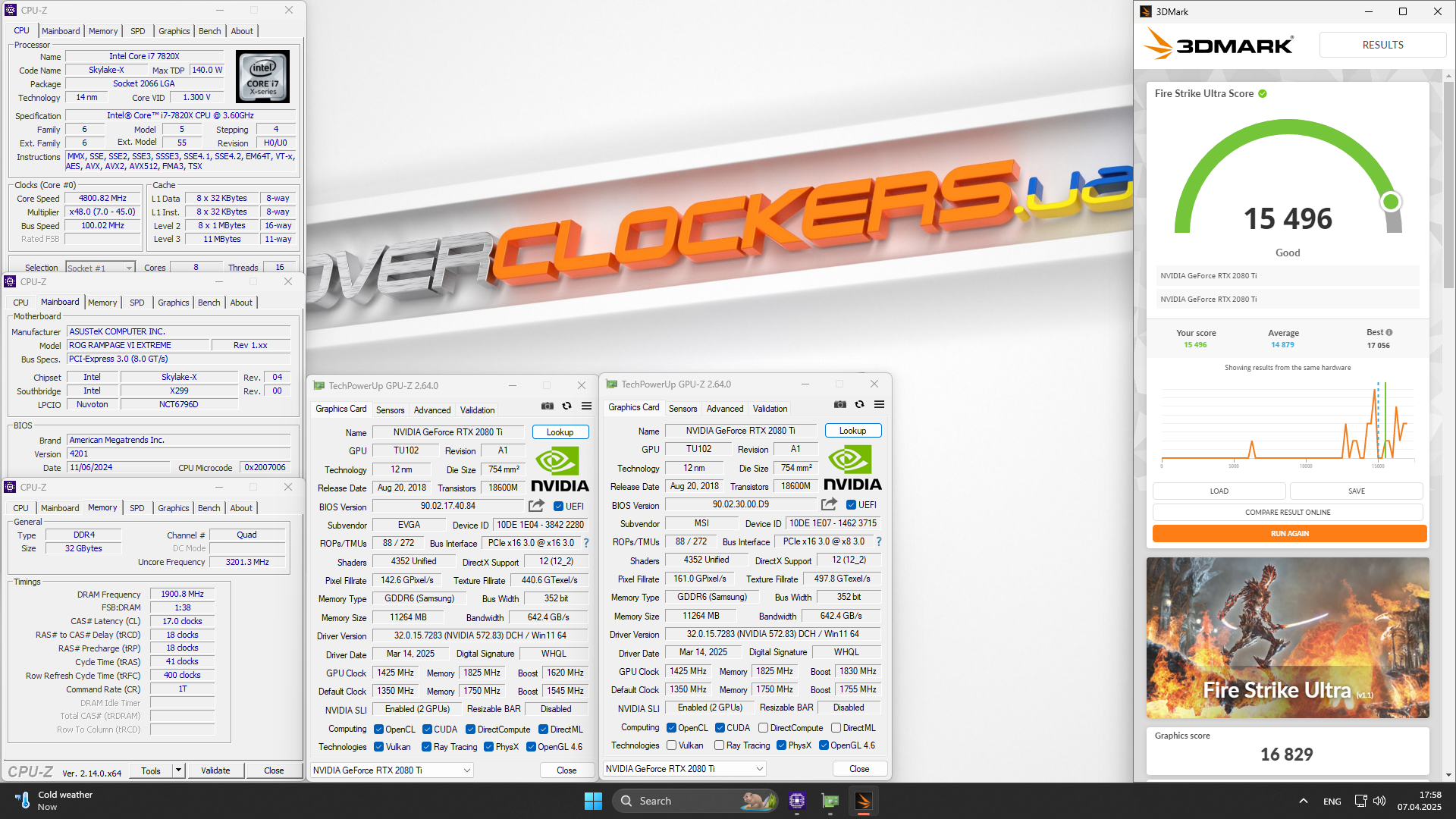Click ENG language indicator in taskbar

1332,801
